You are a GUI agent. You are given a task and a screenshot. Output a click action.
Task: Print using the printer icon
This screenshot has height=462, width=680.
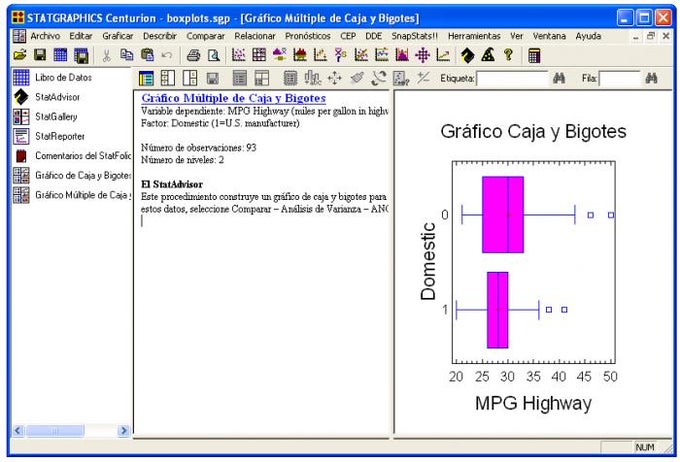[x=193, y=55]
